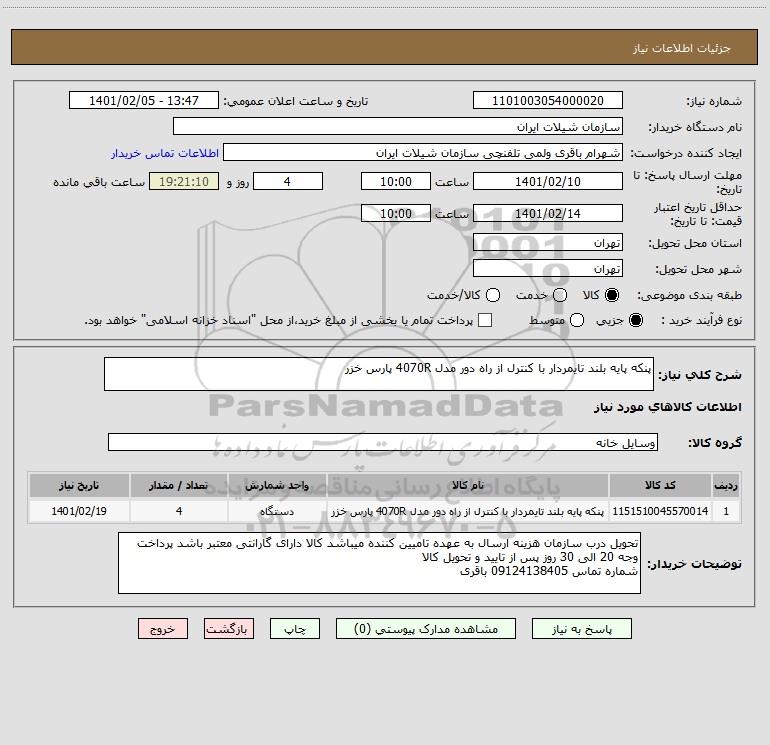Click the اطلاعات کالاهای مورد نیاز heading
The image size is (770, 745).
(668, 407)
